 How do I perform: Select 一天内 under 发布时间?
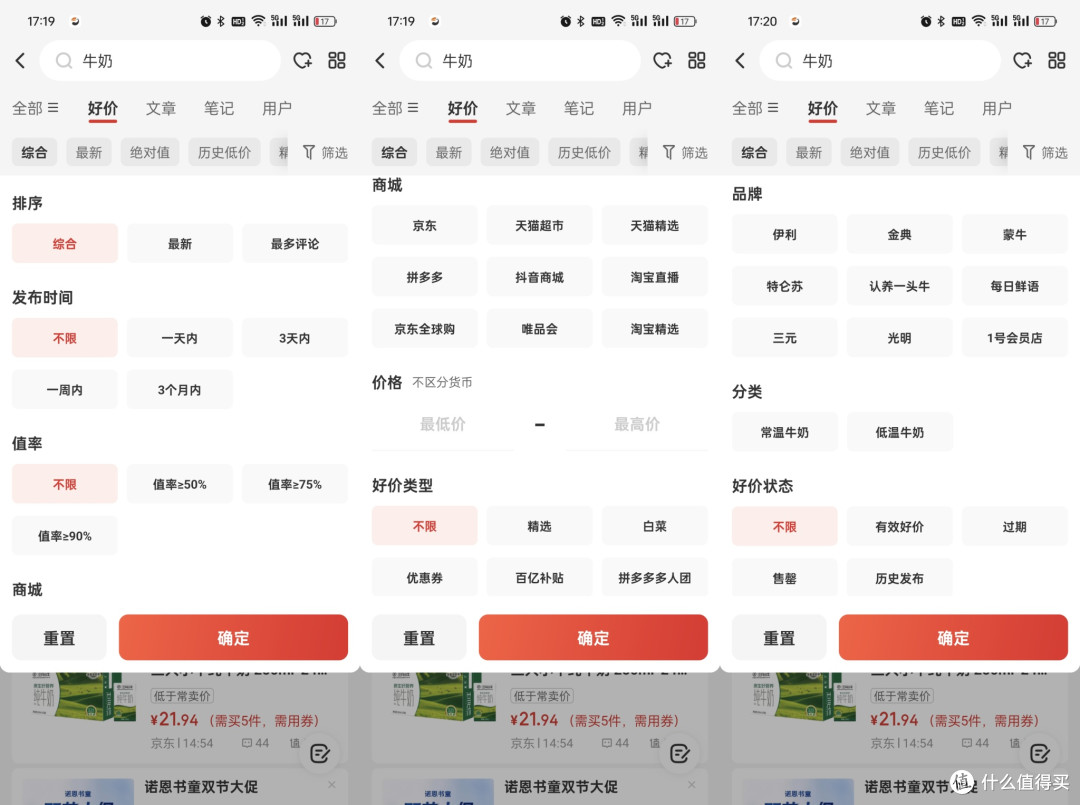(180, 338)
